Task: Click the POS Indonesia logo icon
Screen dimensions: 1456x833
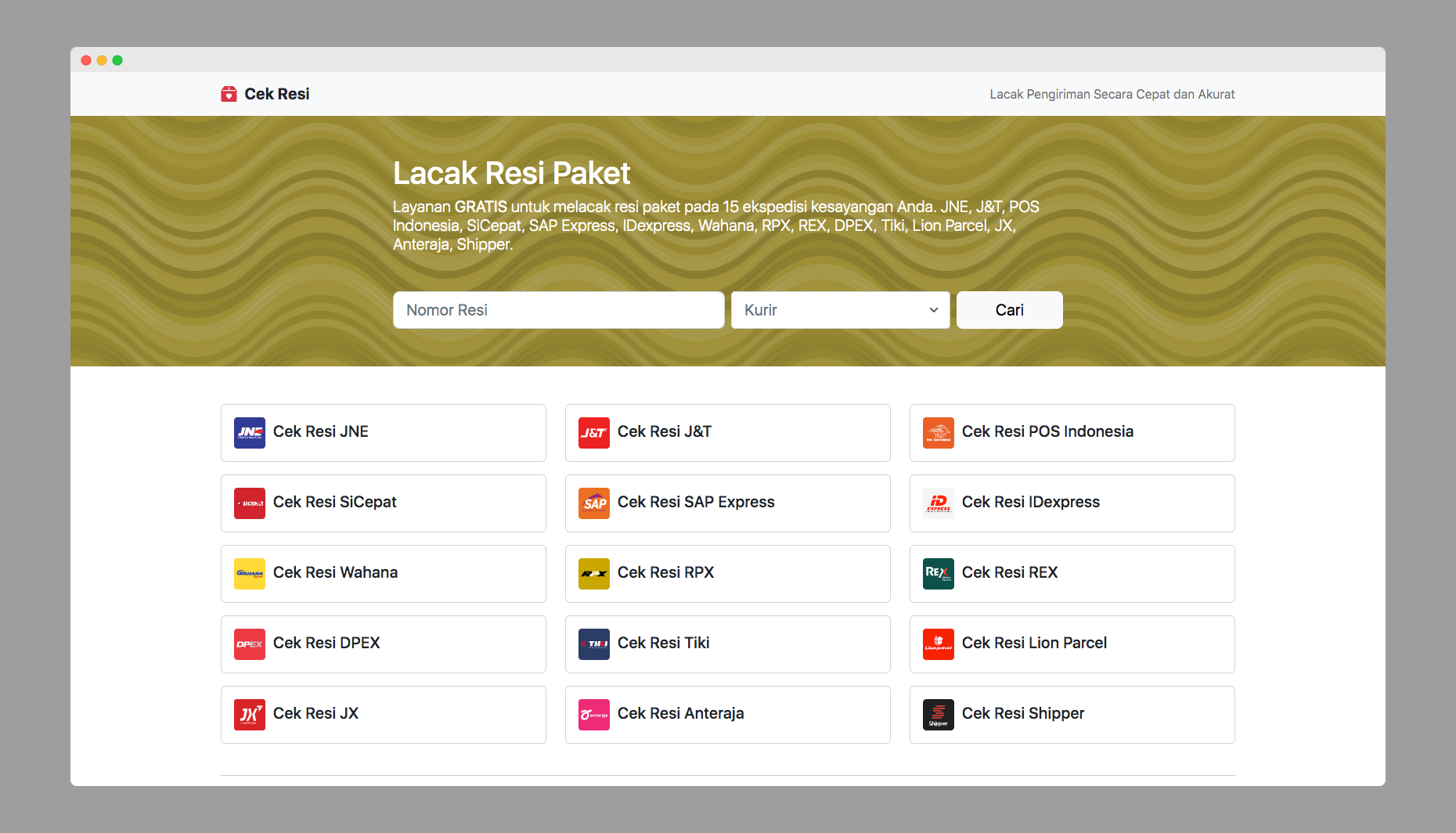Action: [x=939, y=433]
